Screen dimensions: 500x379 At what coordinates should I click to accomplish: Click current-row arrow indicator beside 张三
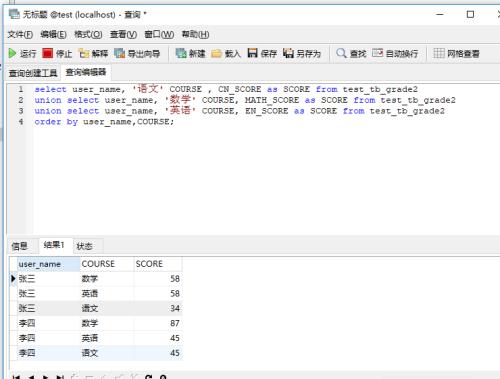click(x=13, y=278)
